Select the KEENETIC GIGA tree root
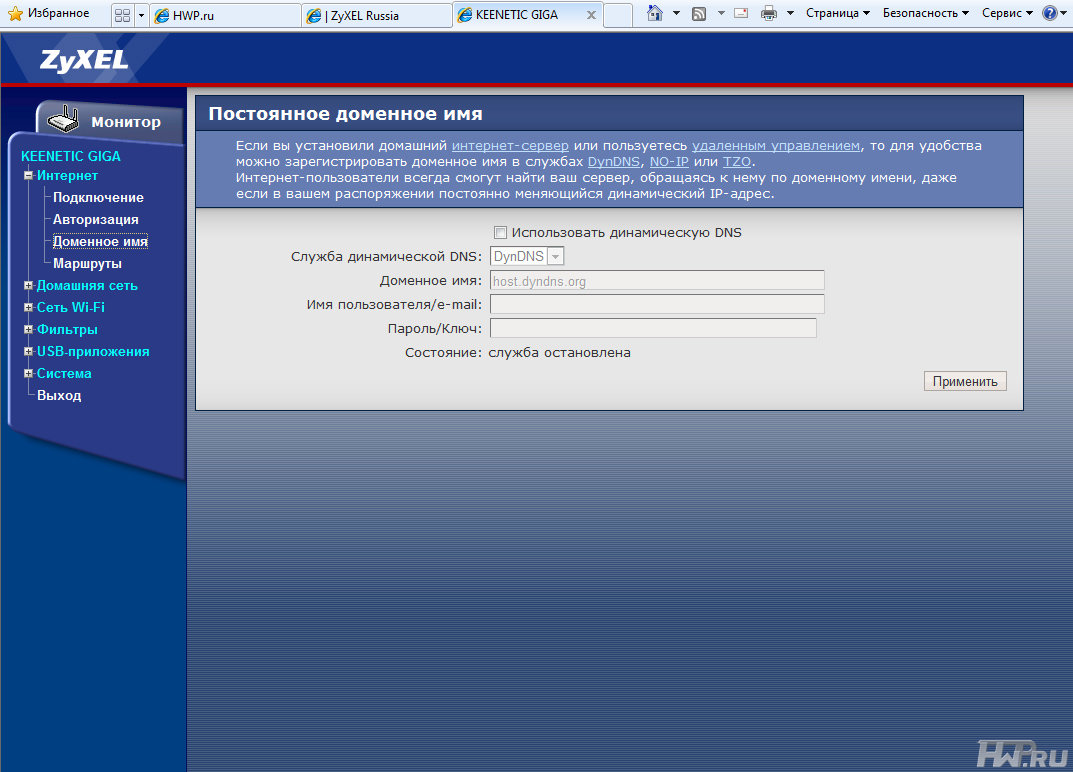The height and width of the screenshot is (772, 1073). [70, 156]
